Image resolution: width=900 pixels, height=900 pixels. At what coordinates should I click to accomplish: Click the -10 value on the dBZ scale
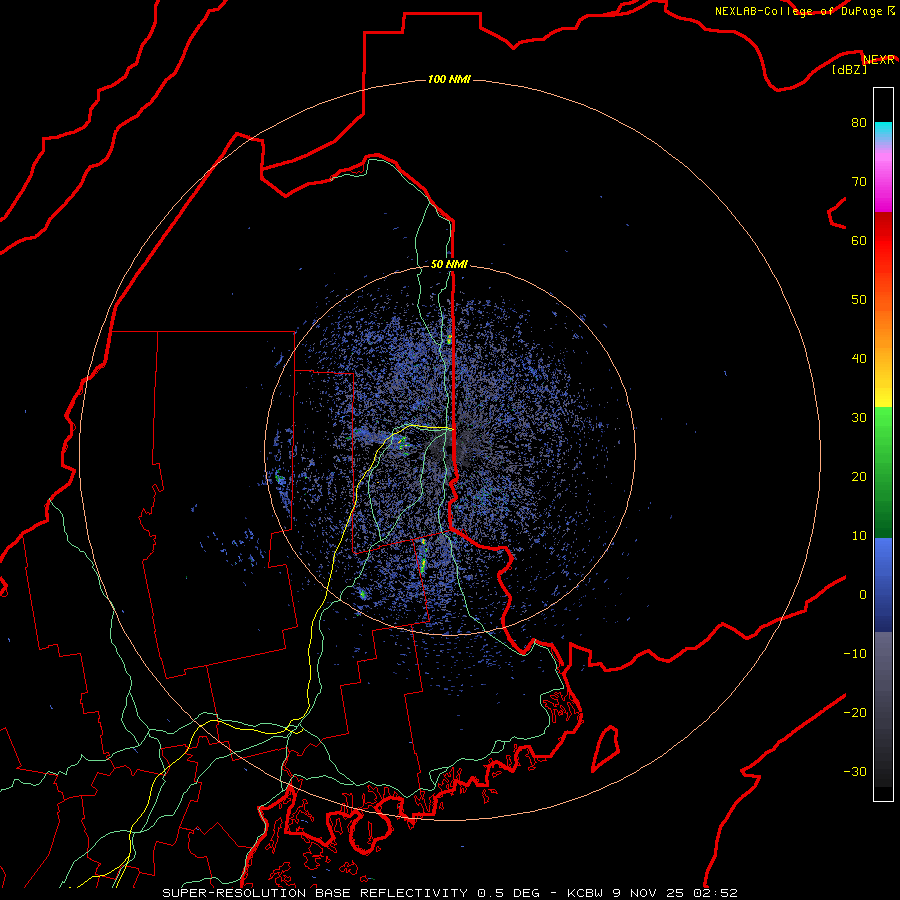click(855, 654)
